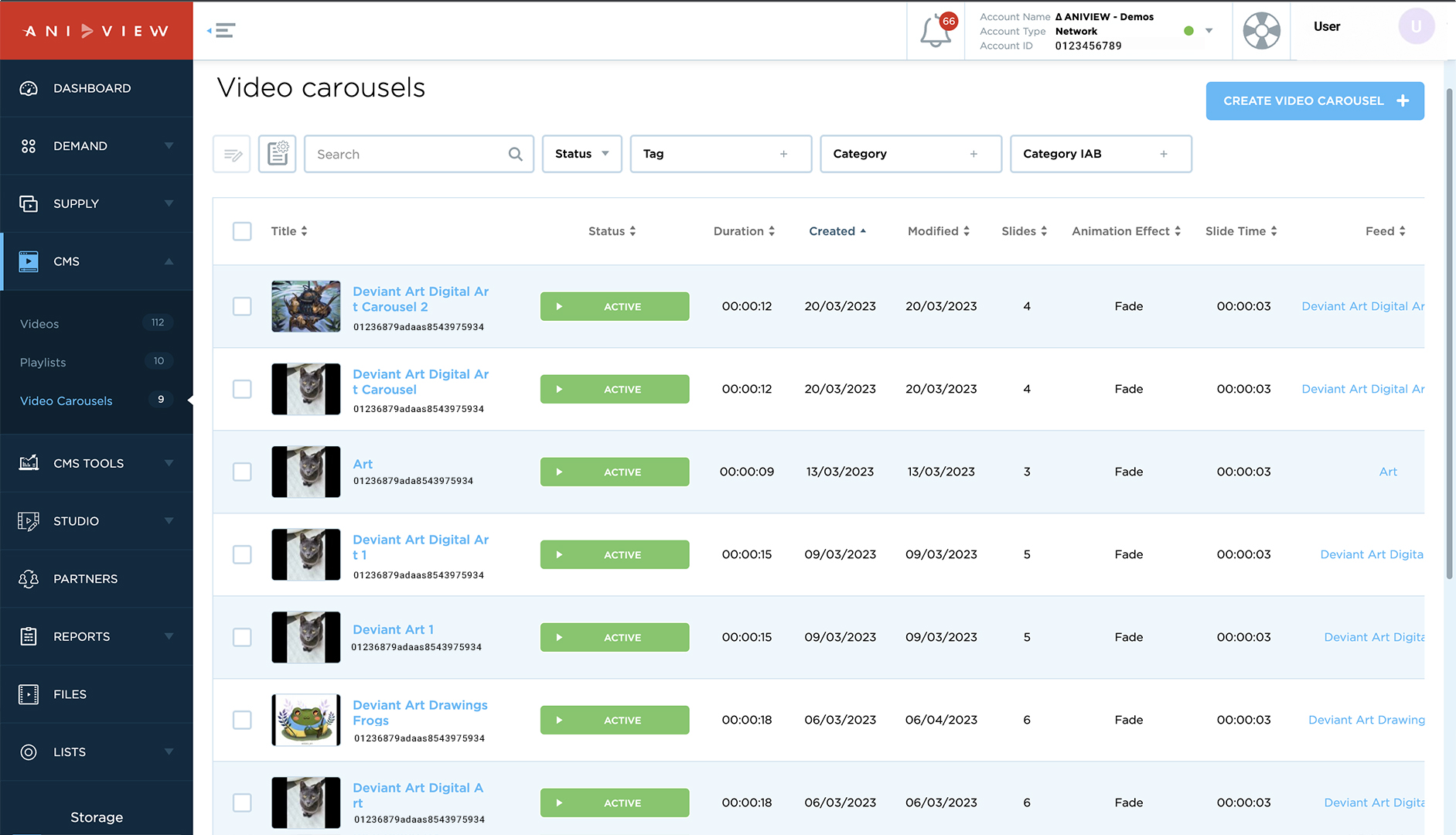Open Playlists in the CMS submenu
1456x835 pixels.
point(43,362)
